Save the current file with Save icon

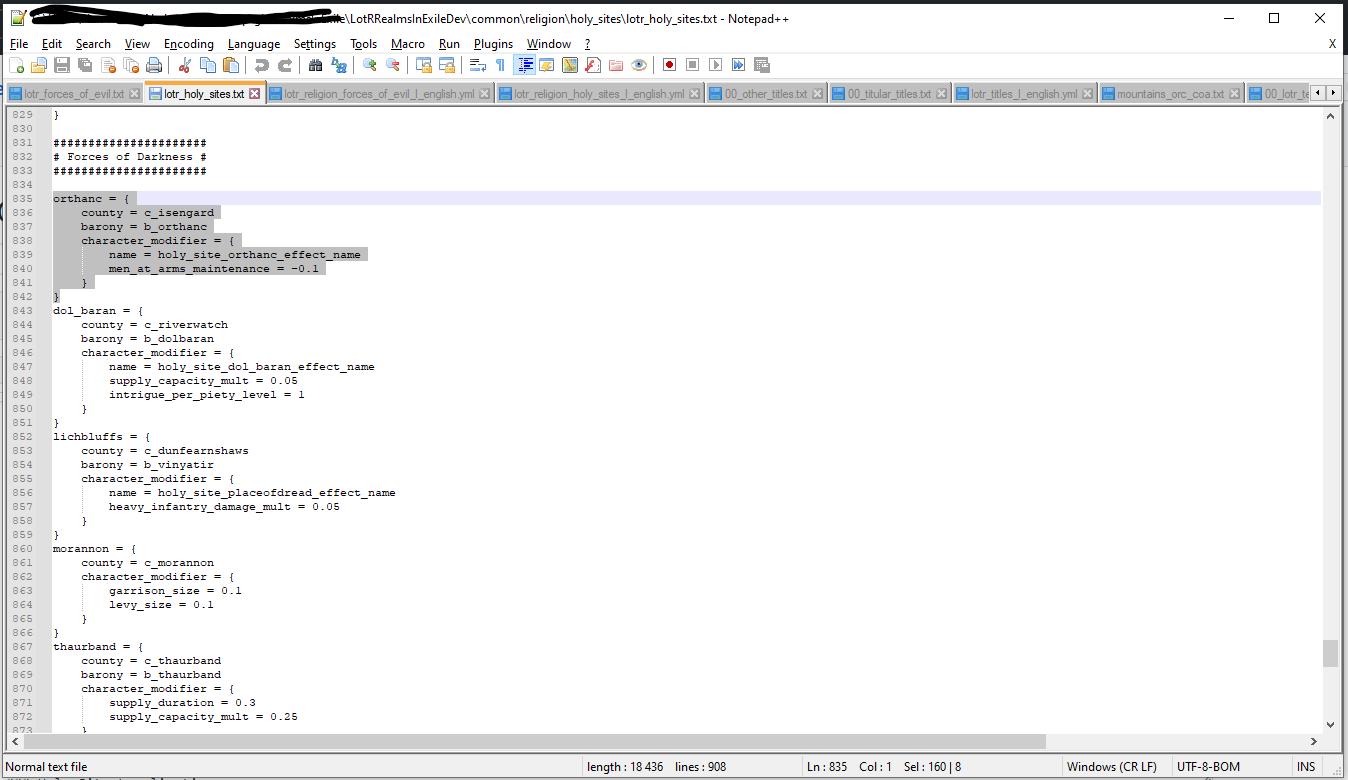[x=62, y=65]
